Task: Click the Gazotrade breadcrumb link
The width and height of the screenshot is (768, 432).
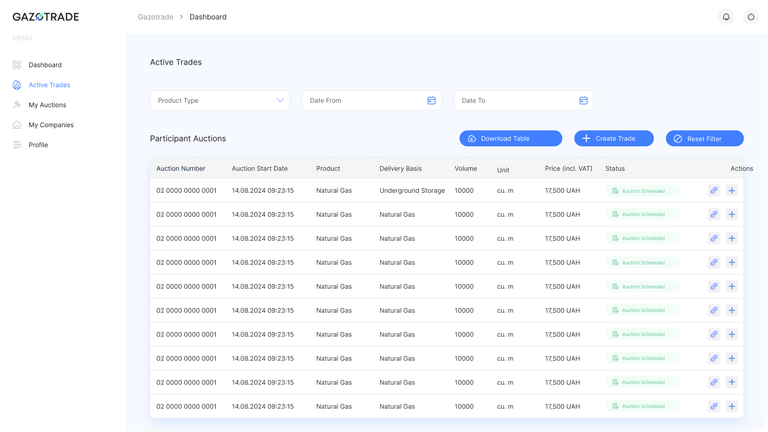Action: click(155, 17)
